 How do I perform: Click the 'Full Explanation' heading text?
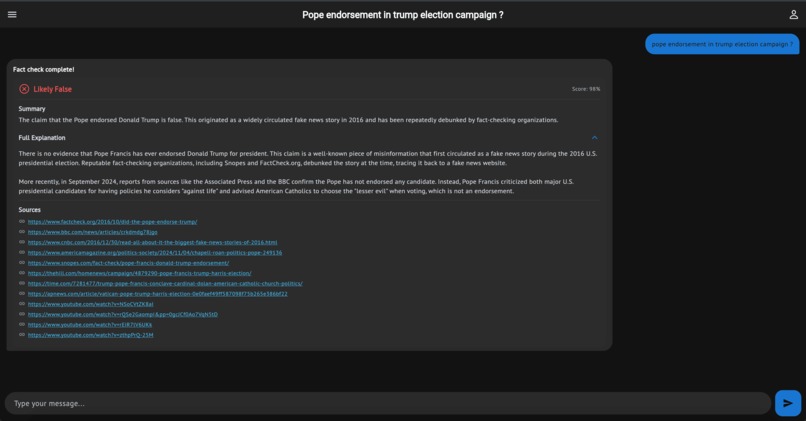[42, 138]
